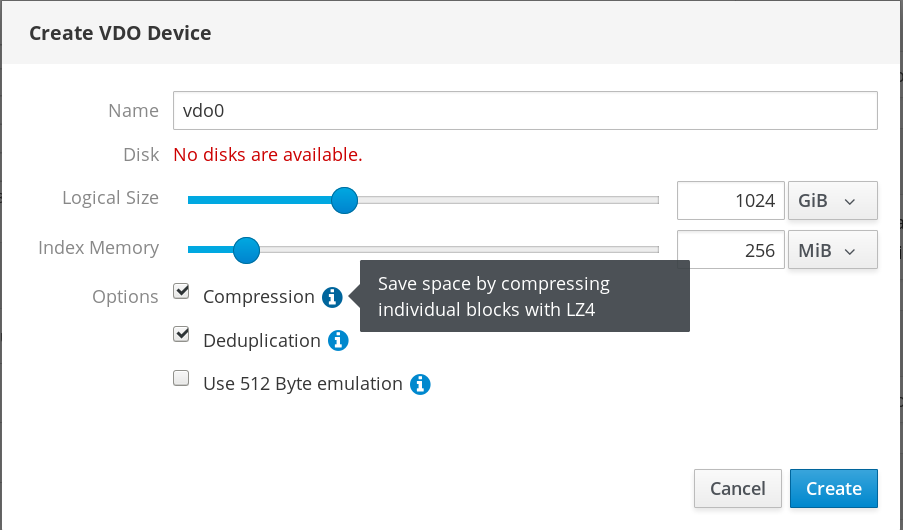Click the "Use 512 Byte emulation" label

[x=303, y=384]
